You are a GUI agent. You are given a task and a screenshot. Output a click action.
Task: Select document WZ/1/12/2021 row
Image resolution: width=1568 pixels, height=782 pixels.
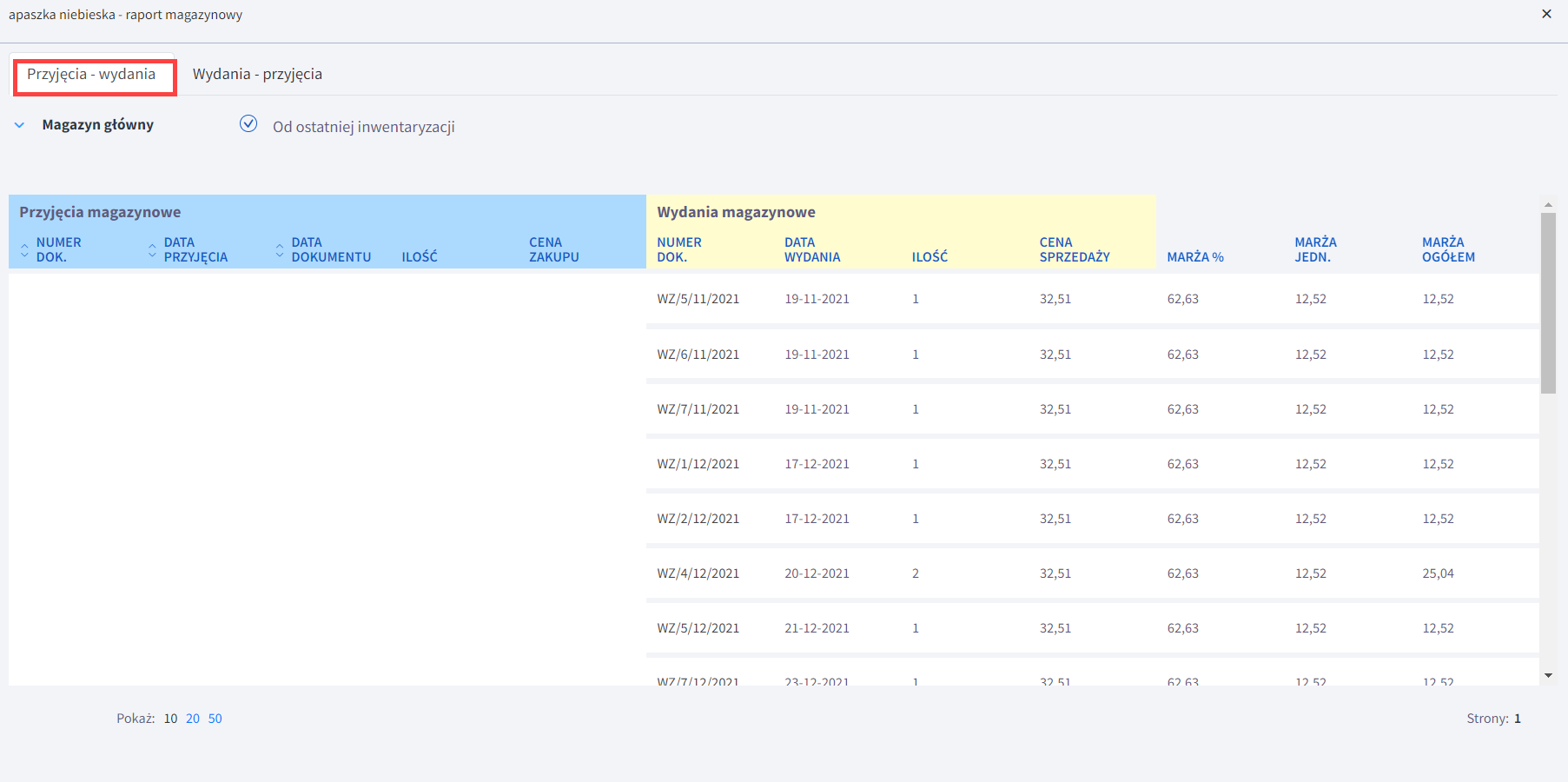pos(698,464)
